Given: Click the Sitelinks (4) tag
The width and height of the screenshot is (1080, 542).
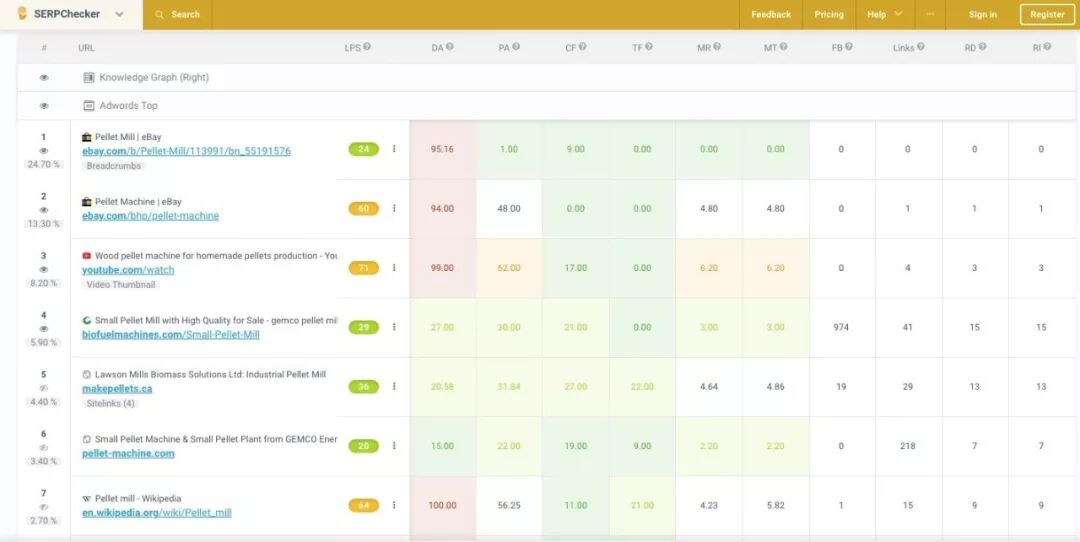Looking at the screenshot, I should (x=110, y=404).
